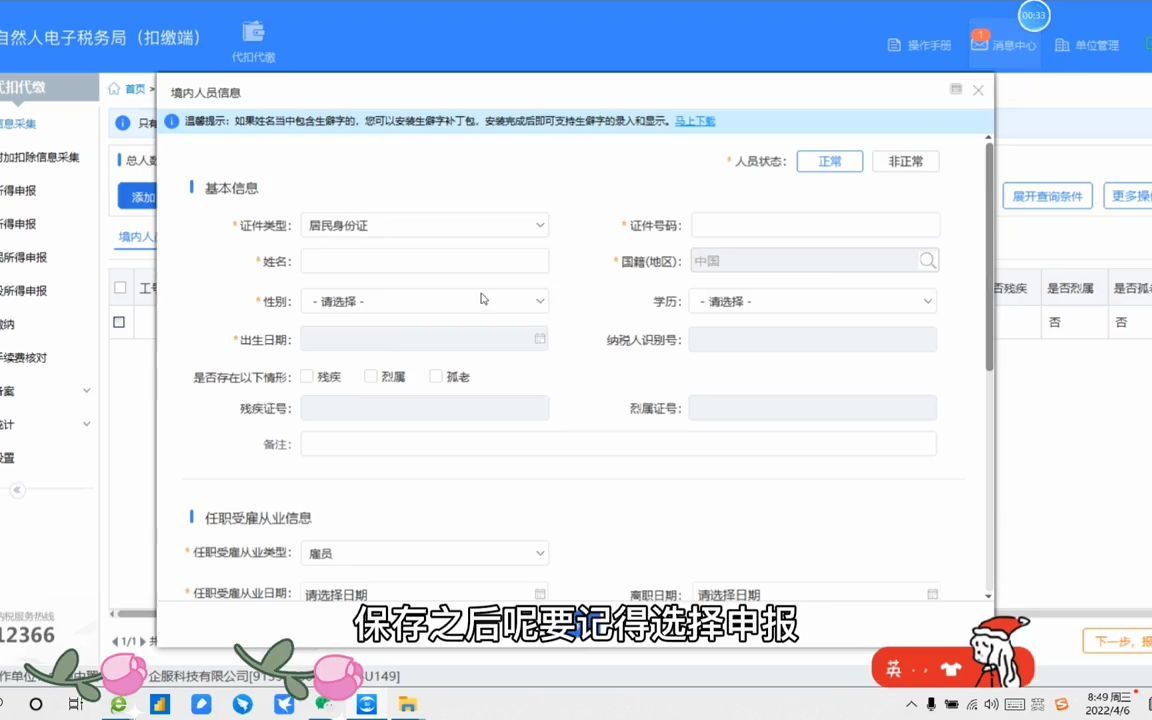Check the 烈属 checkbox
This screenshot has height=720, width=1152.
(x=370, y=376)
